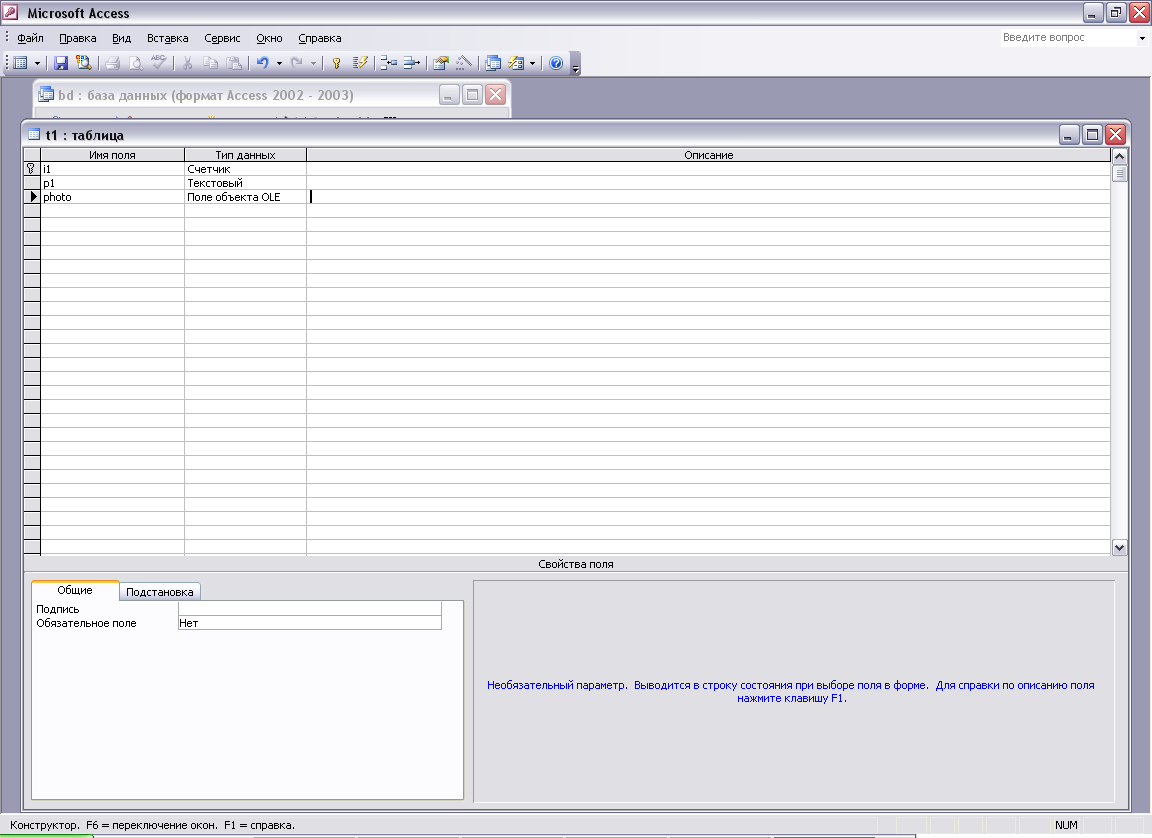Open the Вставка menu
The height and width of the screenshot is (838, 1152).
tap(168, 38)
